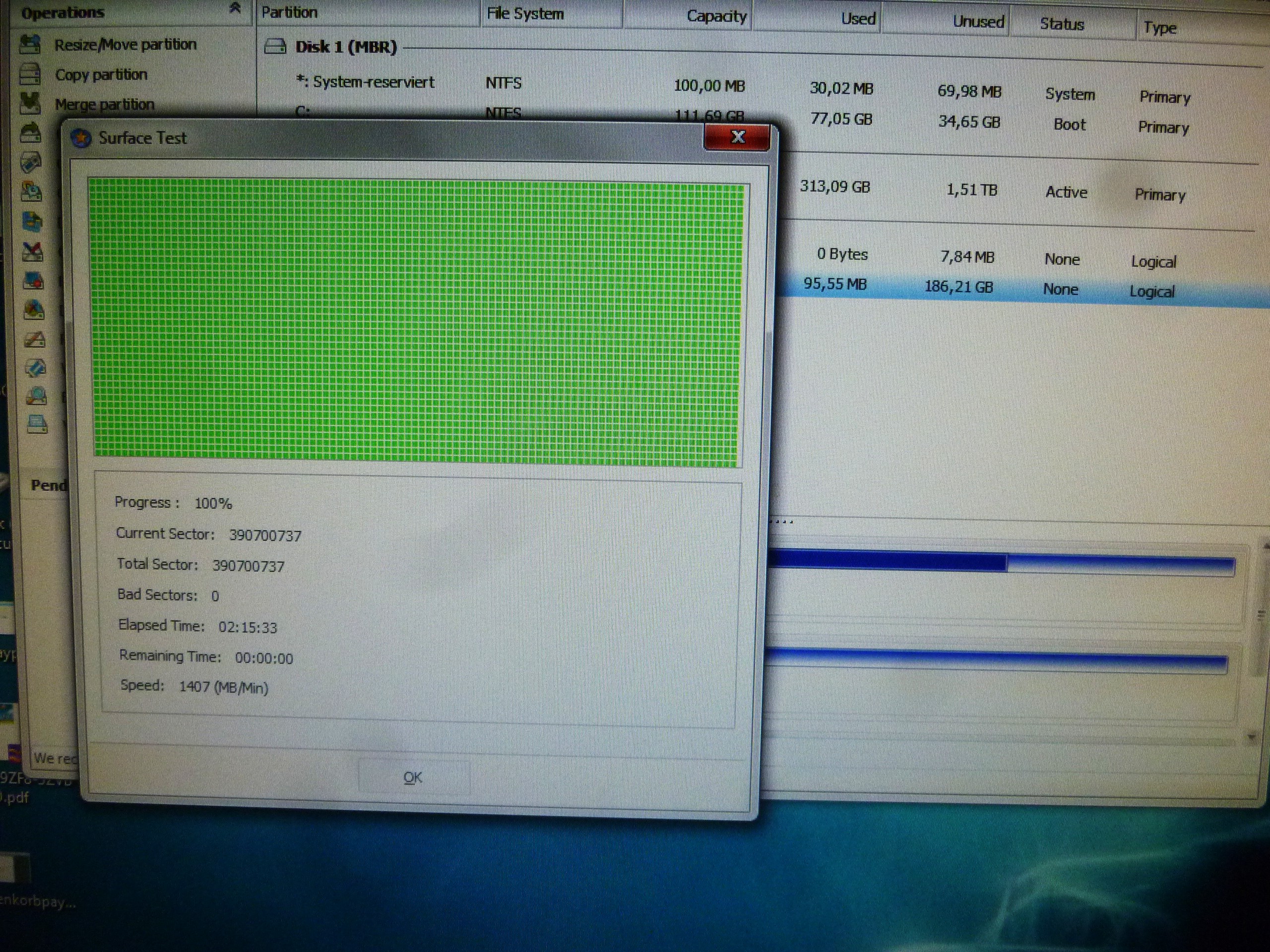Click the Progress 100% value

tap(213, 504)
